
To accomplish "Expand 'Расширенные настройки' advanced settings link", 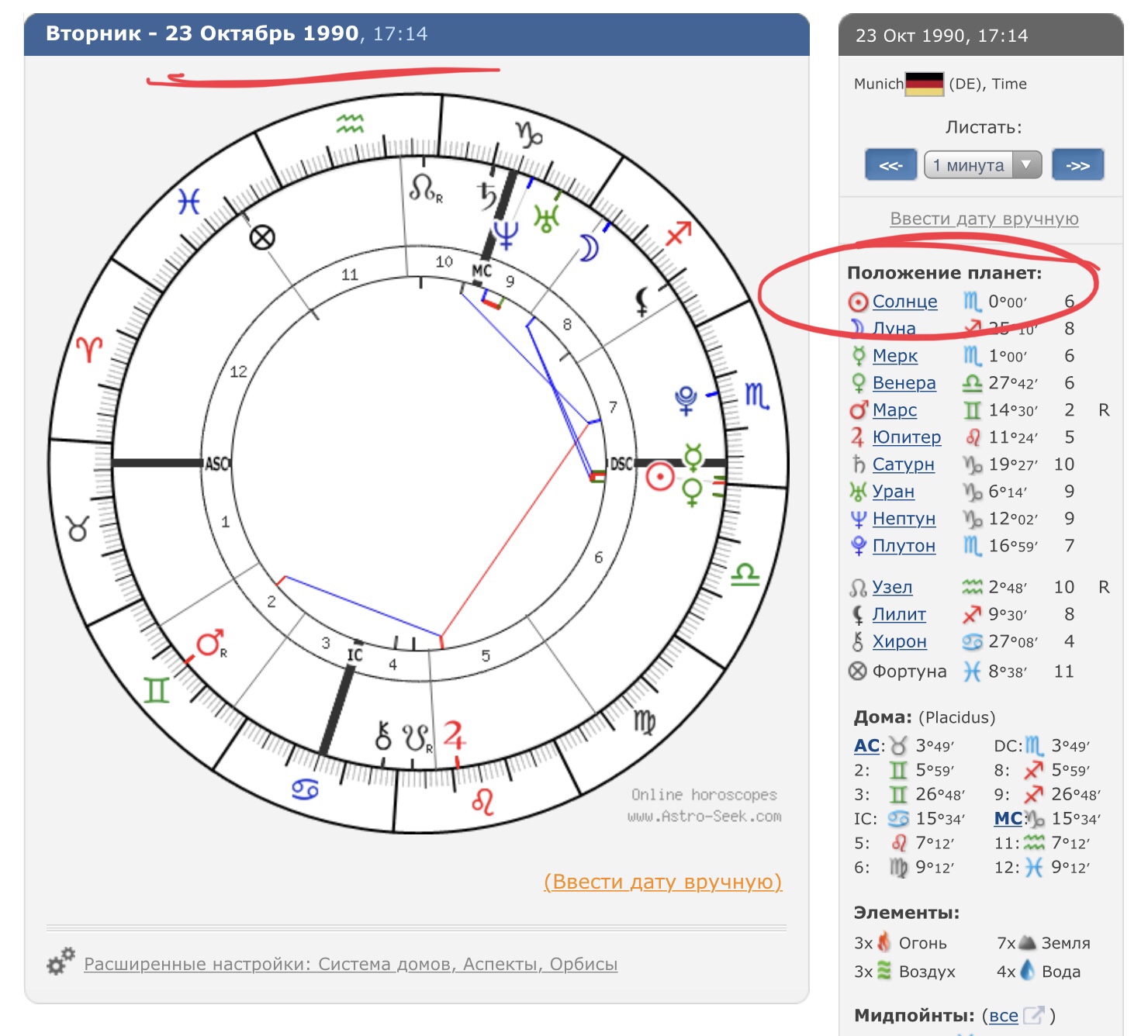I will [x=351, y=964].
